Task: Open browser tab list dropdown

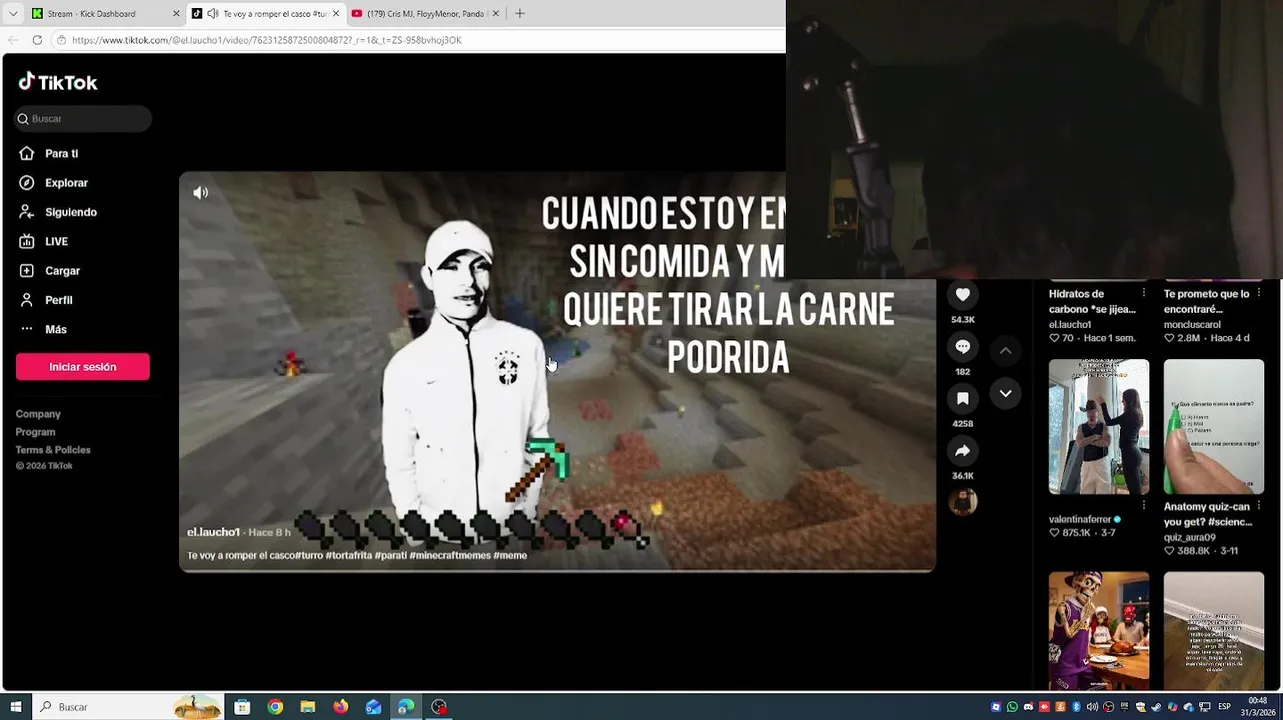Action: tap(12, 14)
